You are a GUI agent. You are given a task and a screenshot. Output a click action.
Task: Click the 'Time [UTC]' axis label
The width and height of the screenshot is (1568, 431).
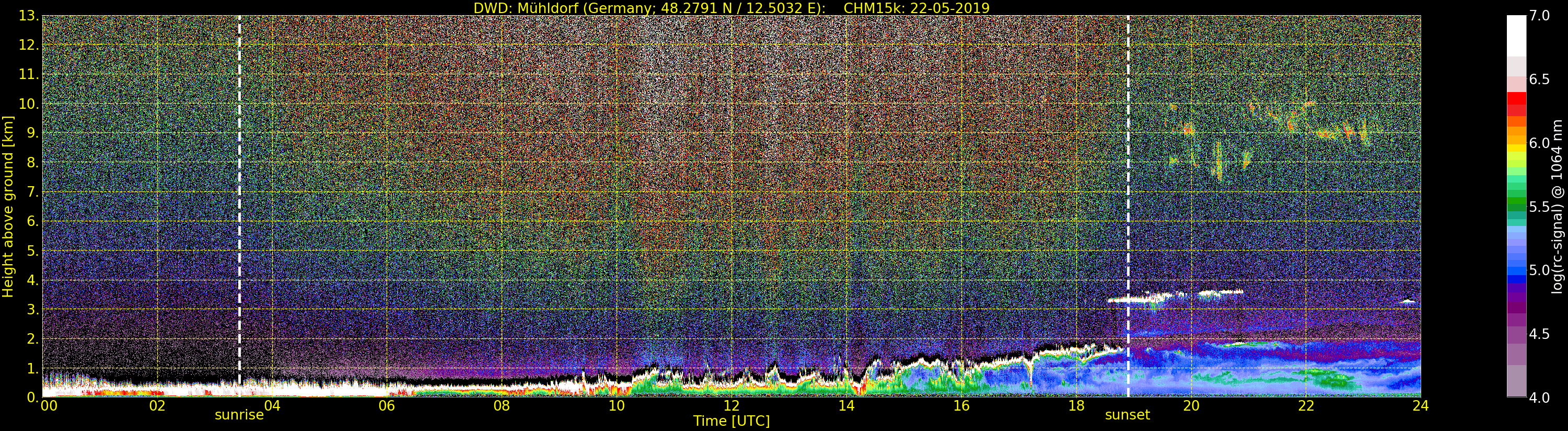click(x=731, y=421)
